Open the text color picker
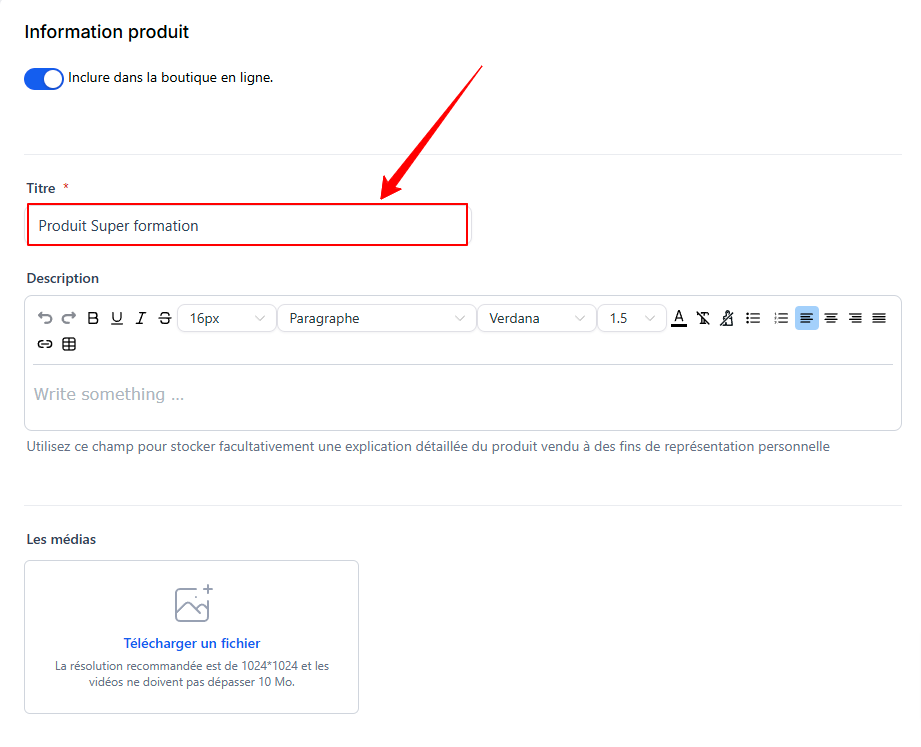Screen dimensions: 921x747 tap(679, 318)
